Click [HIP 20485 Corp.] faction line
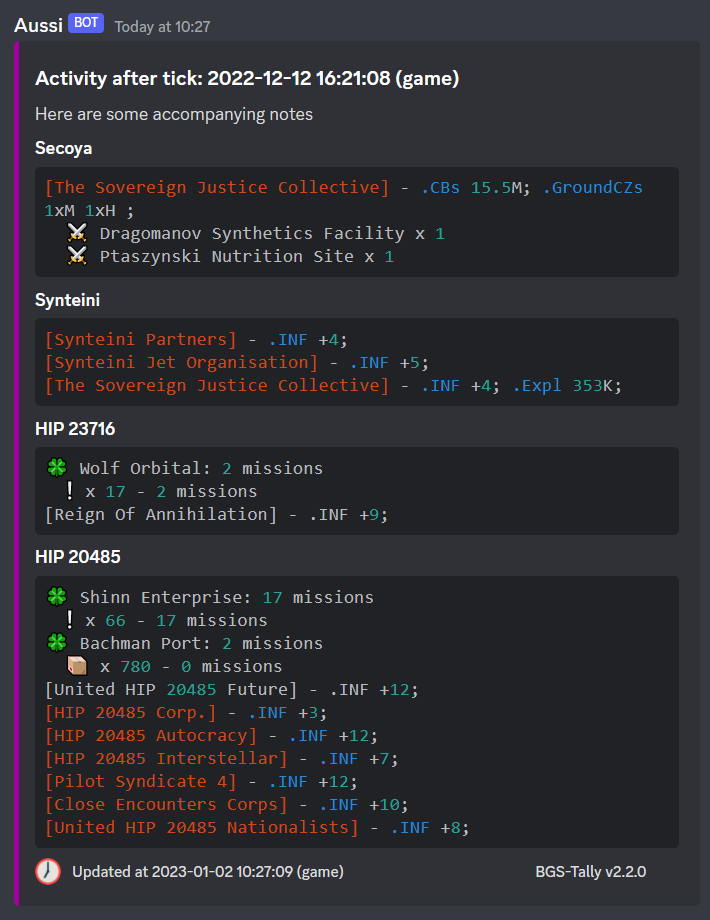Image resolution: width=710 pixels, height=920 pixels. coord(186,712)
